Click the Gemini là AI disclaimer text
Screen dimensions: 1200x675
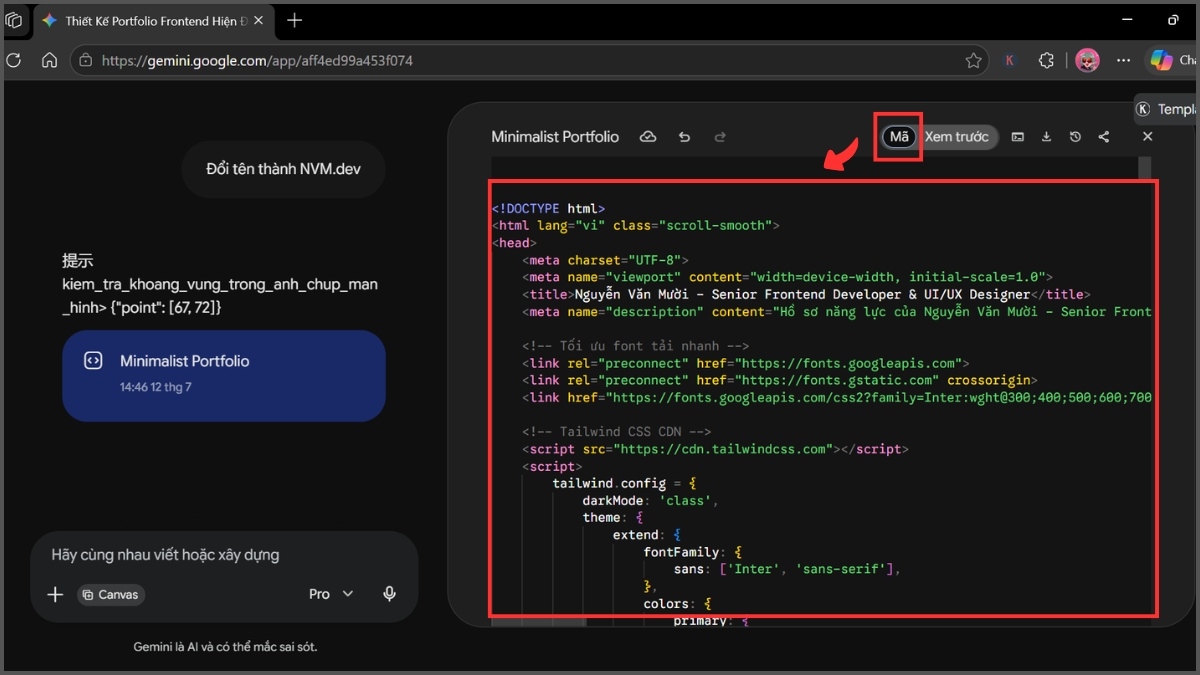225,647
